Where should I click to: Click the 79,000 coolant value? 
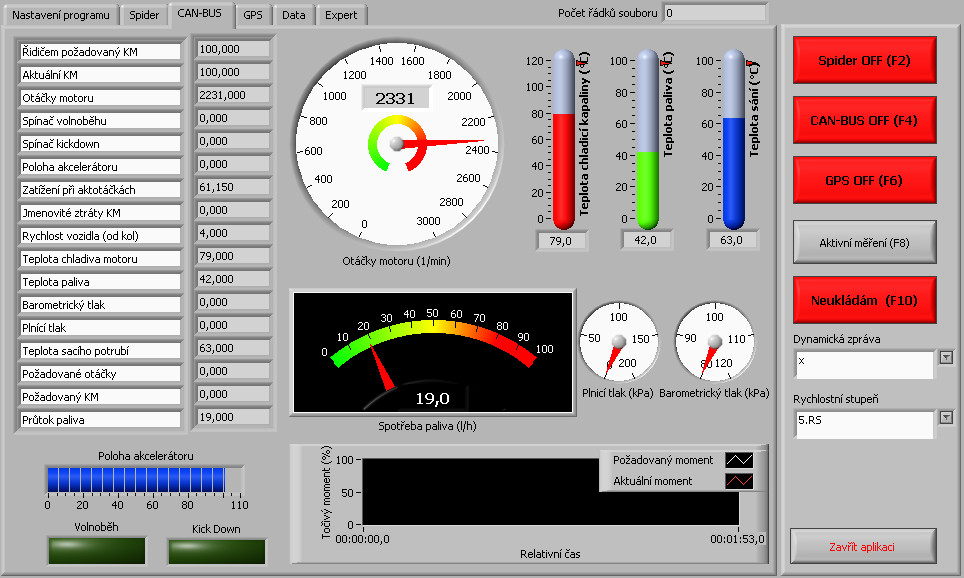tap(234, 256)
